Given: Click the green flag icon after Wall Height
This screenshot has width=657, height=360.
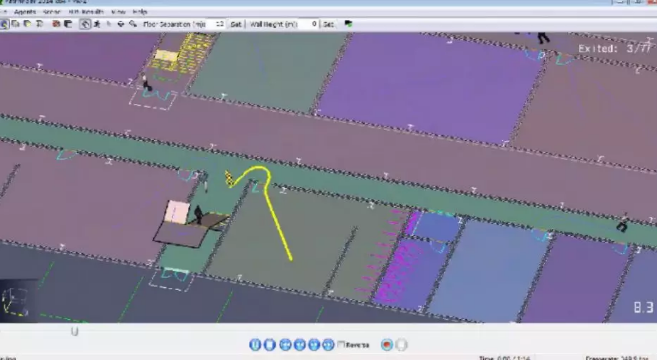Looking at the screenshot, I should point(348,24).
